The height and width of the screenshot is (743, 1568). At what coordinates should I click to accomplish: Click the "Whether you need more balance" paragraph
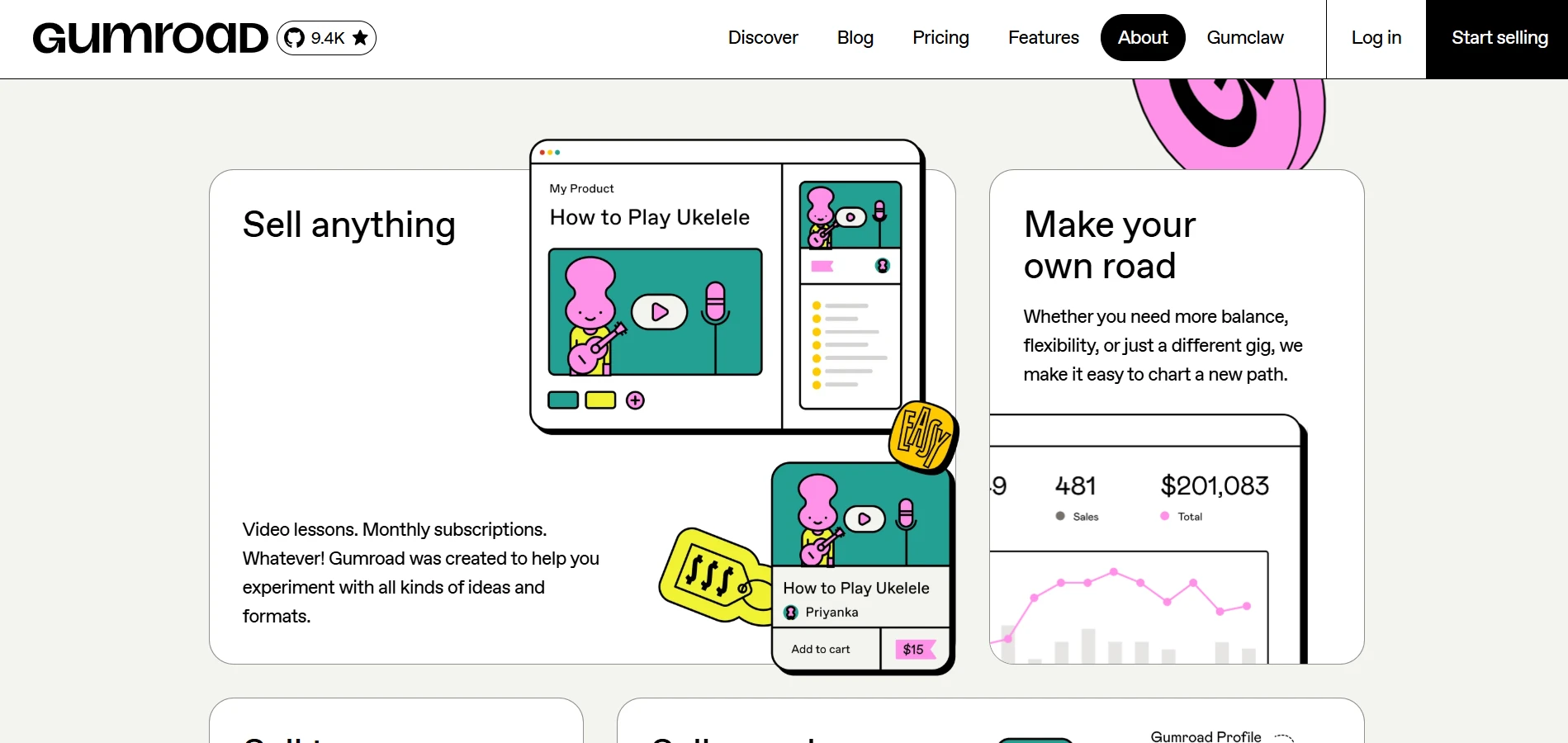coord(1163,345)
